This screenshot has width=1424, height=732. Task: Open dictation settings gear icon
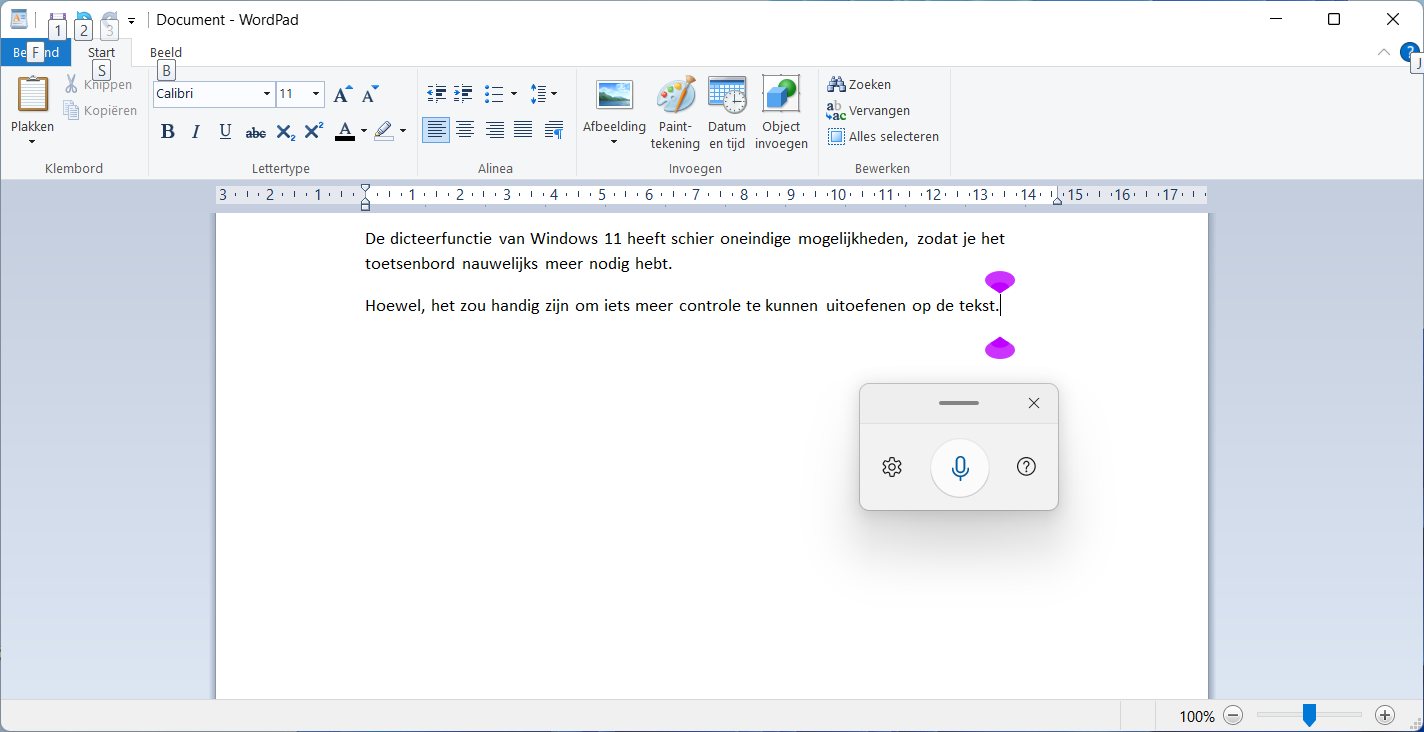tap(892, 467)
